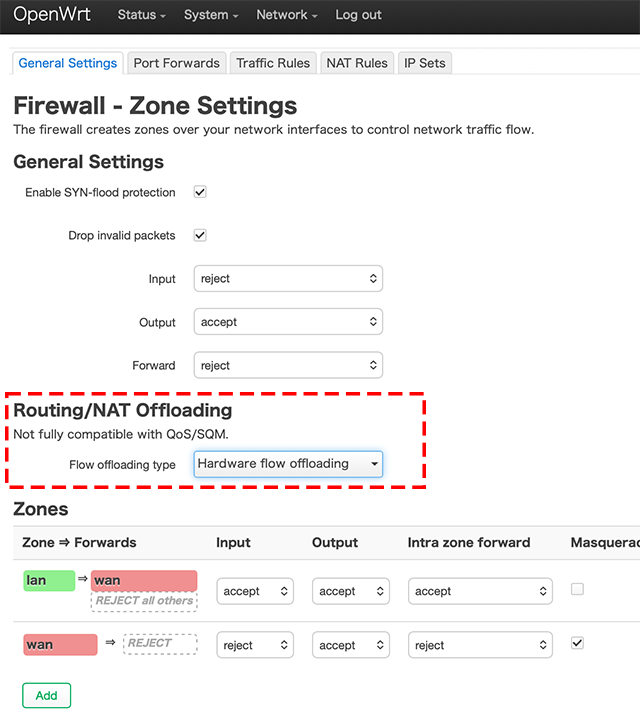
Task: Open the general Output policy dropdown
Action: click(288, 322)
